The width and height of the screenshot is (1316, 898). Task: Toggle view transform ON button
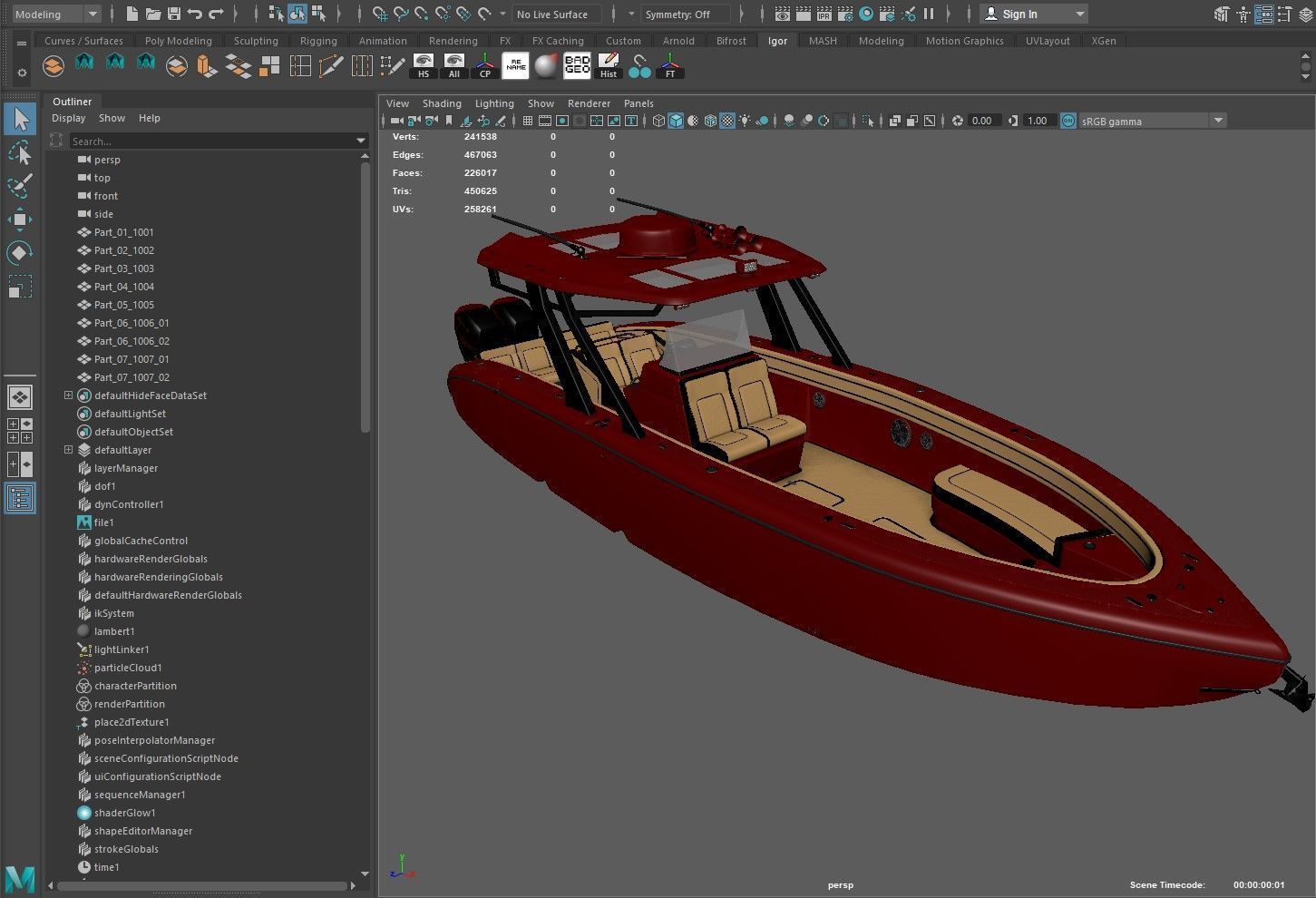tap(1068, 121)
